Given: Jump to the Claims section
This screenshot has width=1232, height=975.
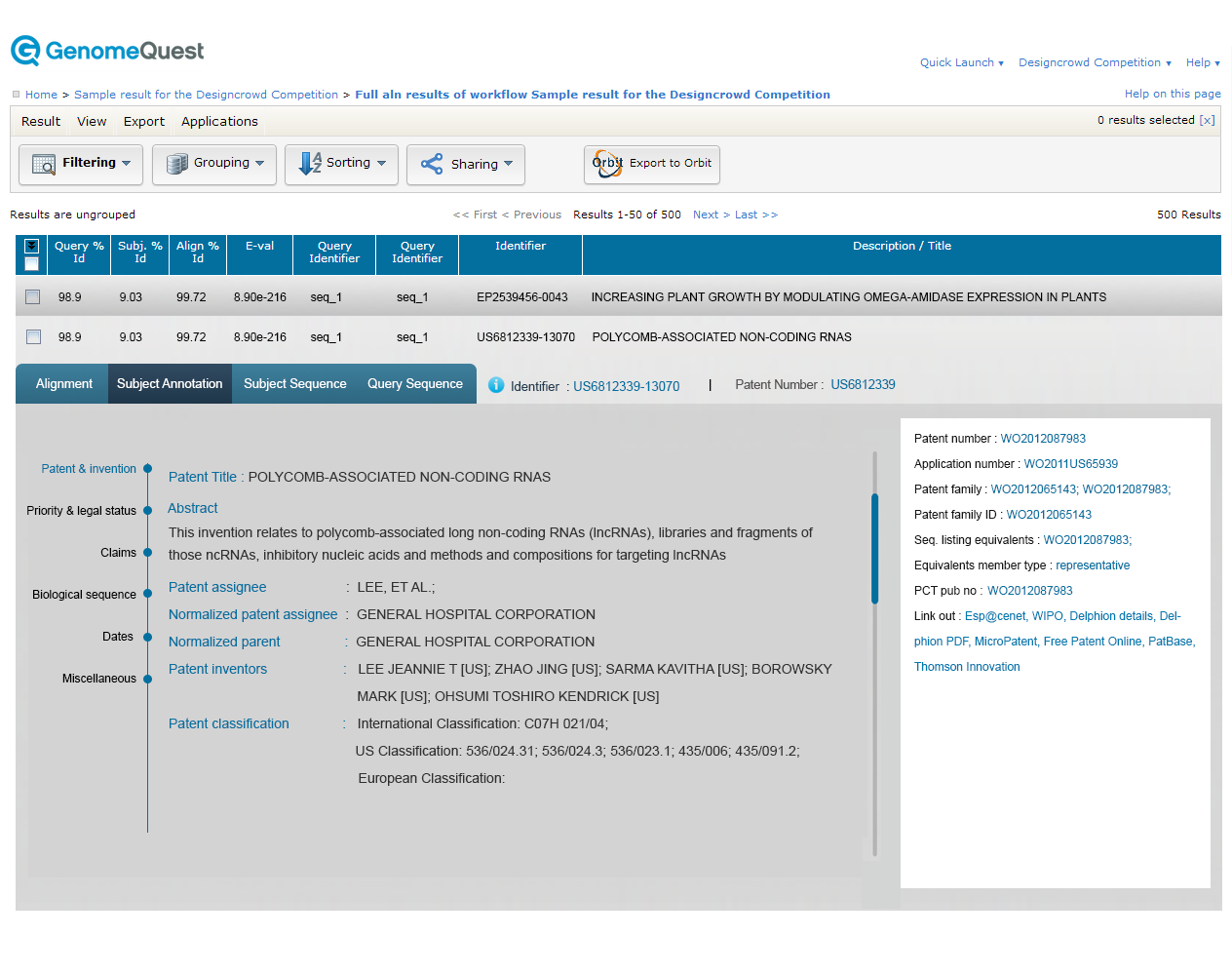Looking at the screenshot, I should [119, 553].
